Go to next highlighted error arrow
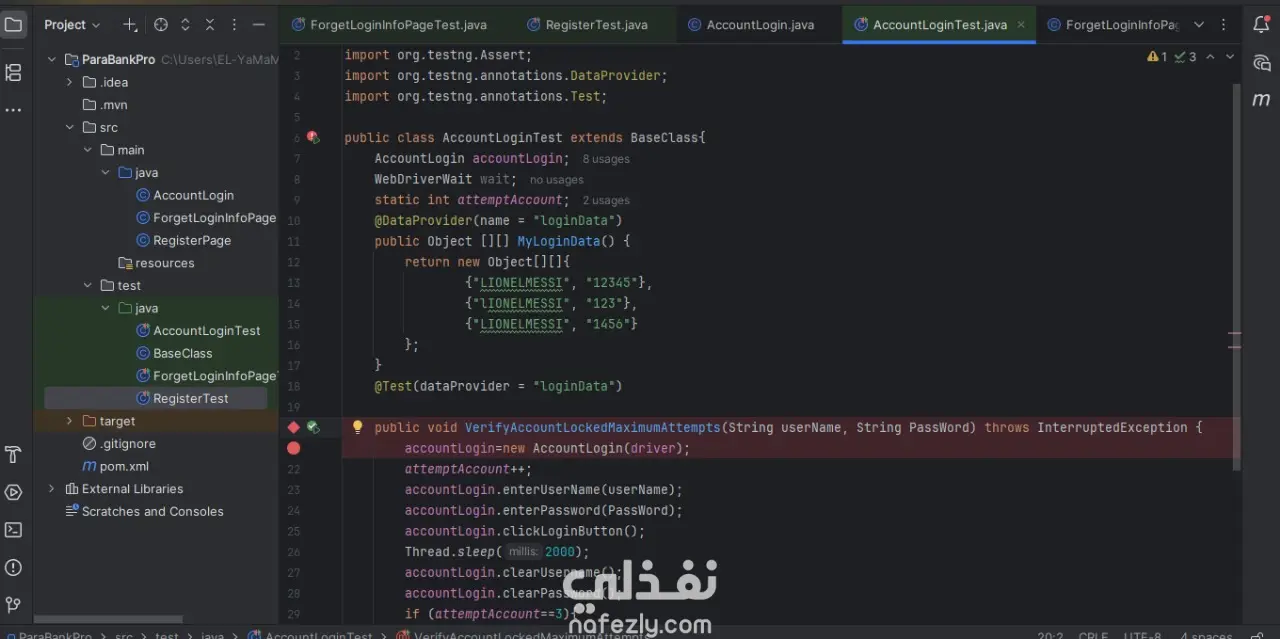The width and height of the screenshot is (1280, 639). click(x=1229, y=57)
